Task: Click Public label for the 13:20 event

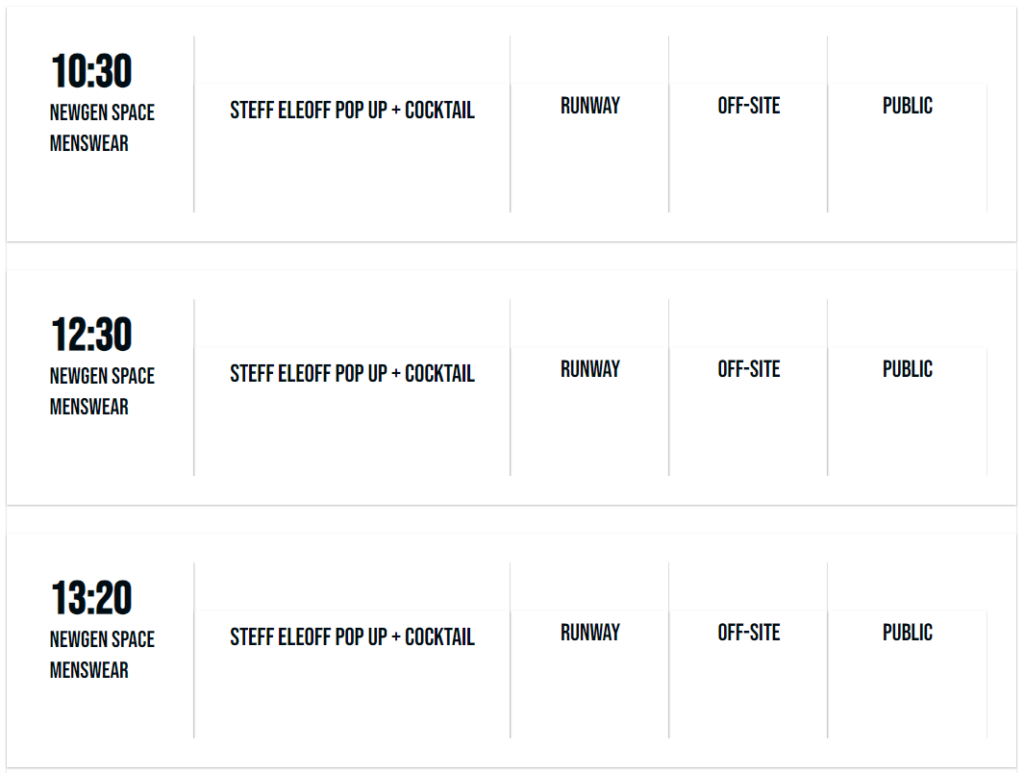Action: pyautogui.click(x=907, y=632)
